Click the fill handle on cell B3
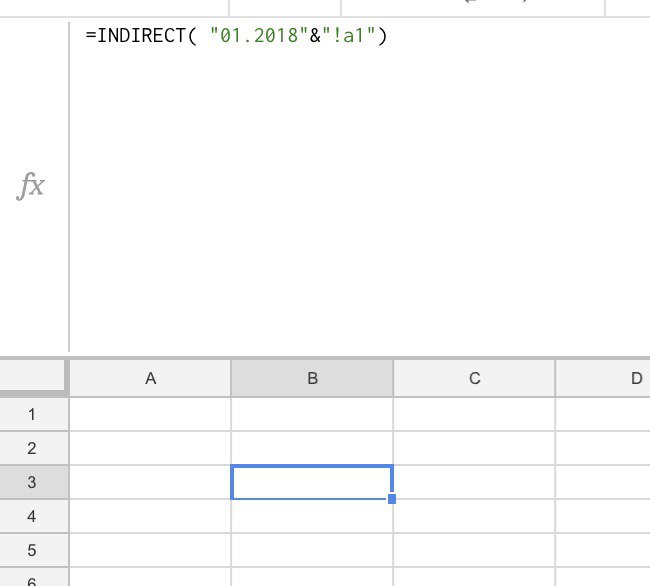 392,498
